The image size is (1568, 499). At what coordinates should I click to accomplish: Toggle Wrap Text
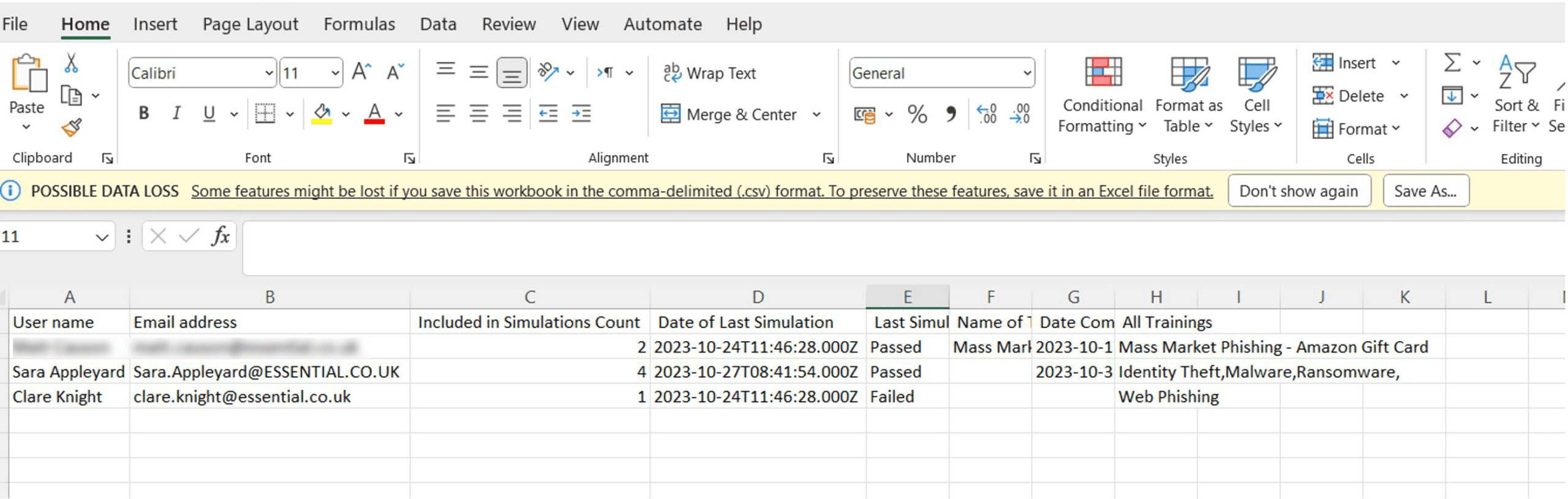tap(709, 73)
